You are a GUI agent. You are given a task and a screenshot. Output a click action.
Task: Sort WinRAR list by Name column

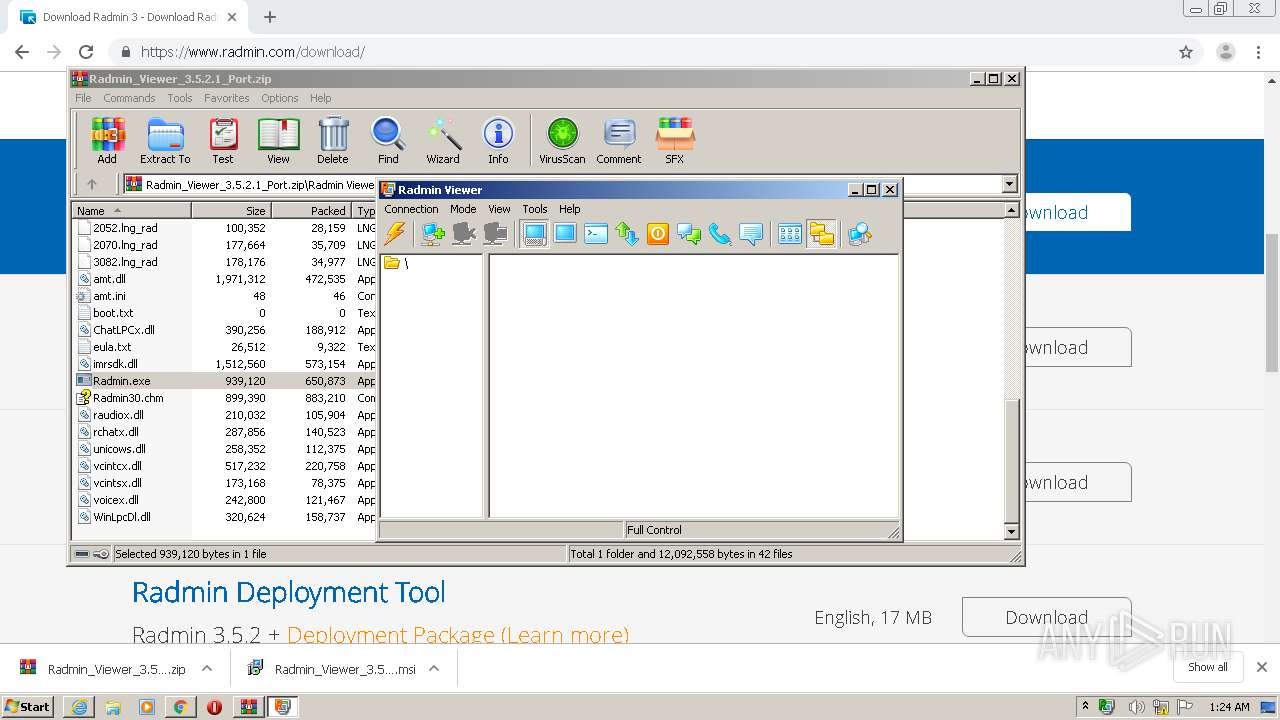tap(131, 210)
